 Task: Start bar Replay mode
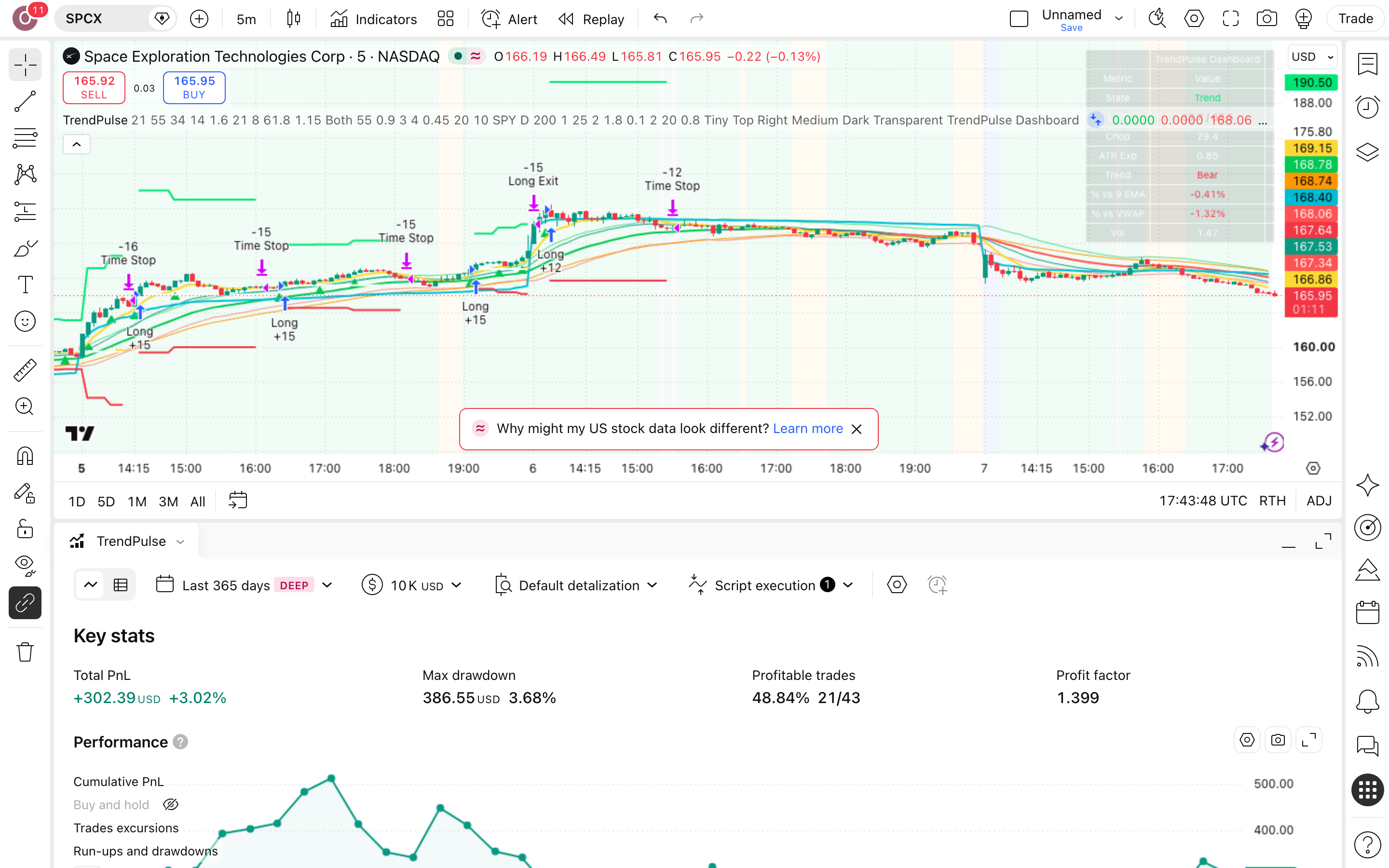591,19
